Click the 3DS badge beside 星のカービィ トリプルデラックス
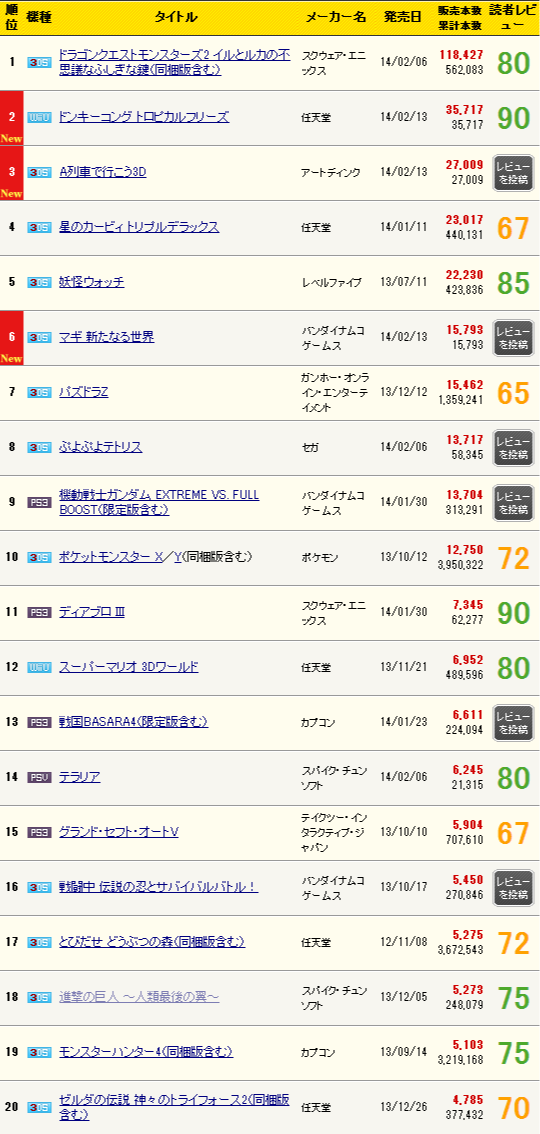Image resolution: width=540 pixels, height=1134 pixels. click(x=39, y=227)
